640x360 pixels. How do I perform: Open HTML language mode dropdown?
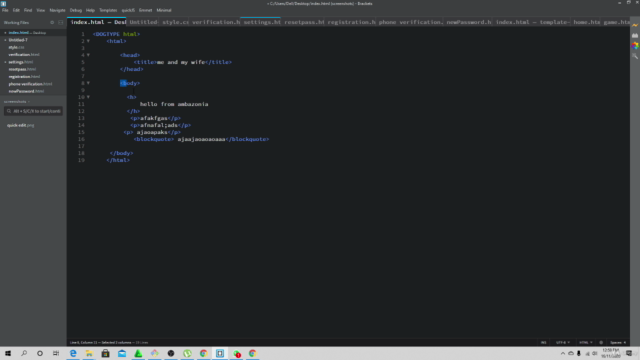click(585, 342)
